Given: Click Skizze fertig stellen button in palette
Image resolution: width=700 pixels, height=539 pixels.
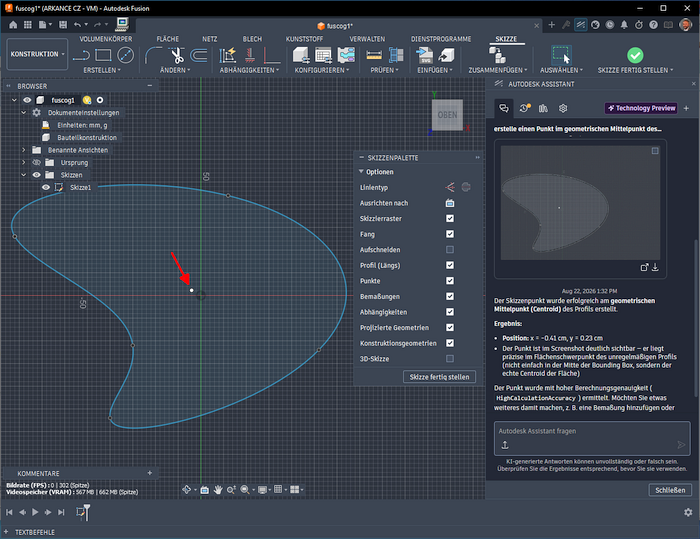Looking at the screenshot, I should (x=439, y=377).
